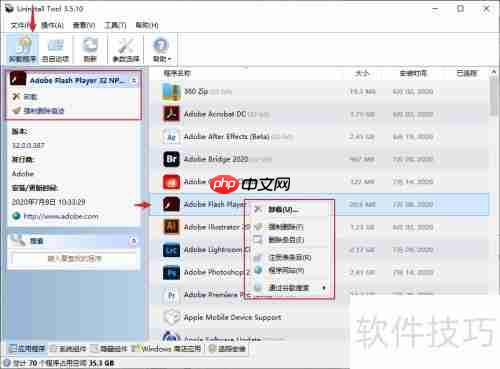Select the Adobe Creative Cloud red icon
Image resolution: width=500 pixels, height=369 pixels.
tap(171, 182)
